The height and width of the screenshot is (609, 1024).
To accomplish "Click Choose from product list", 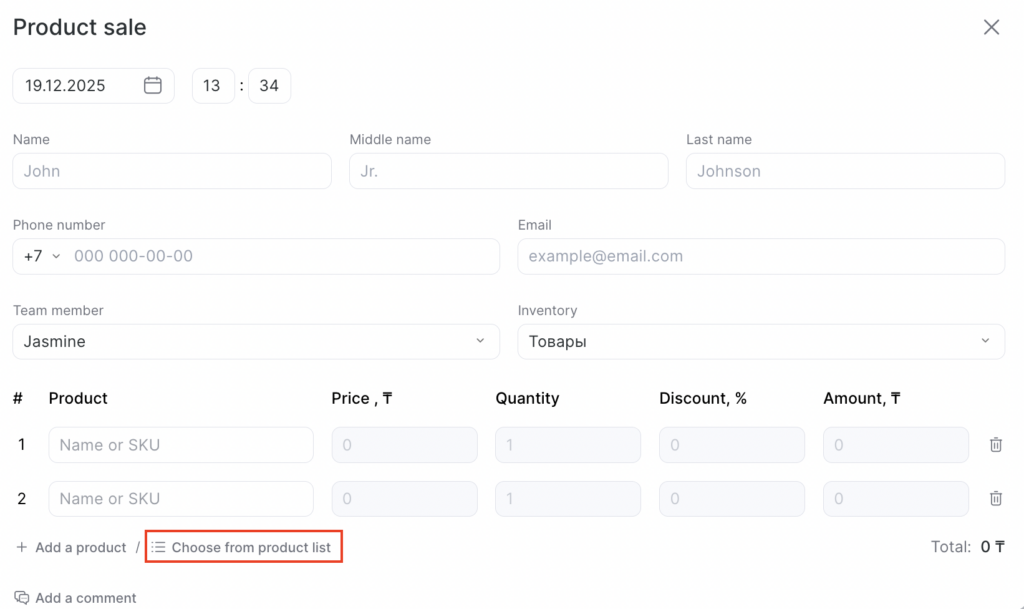I will pos(250,548).
